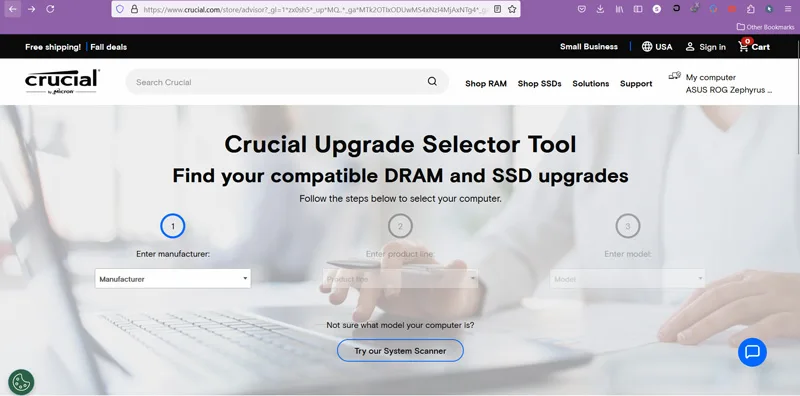
Task: Open the Support menu
Action: [x=636, y=84]
